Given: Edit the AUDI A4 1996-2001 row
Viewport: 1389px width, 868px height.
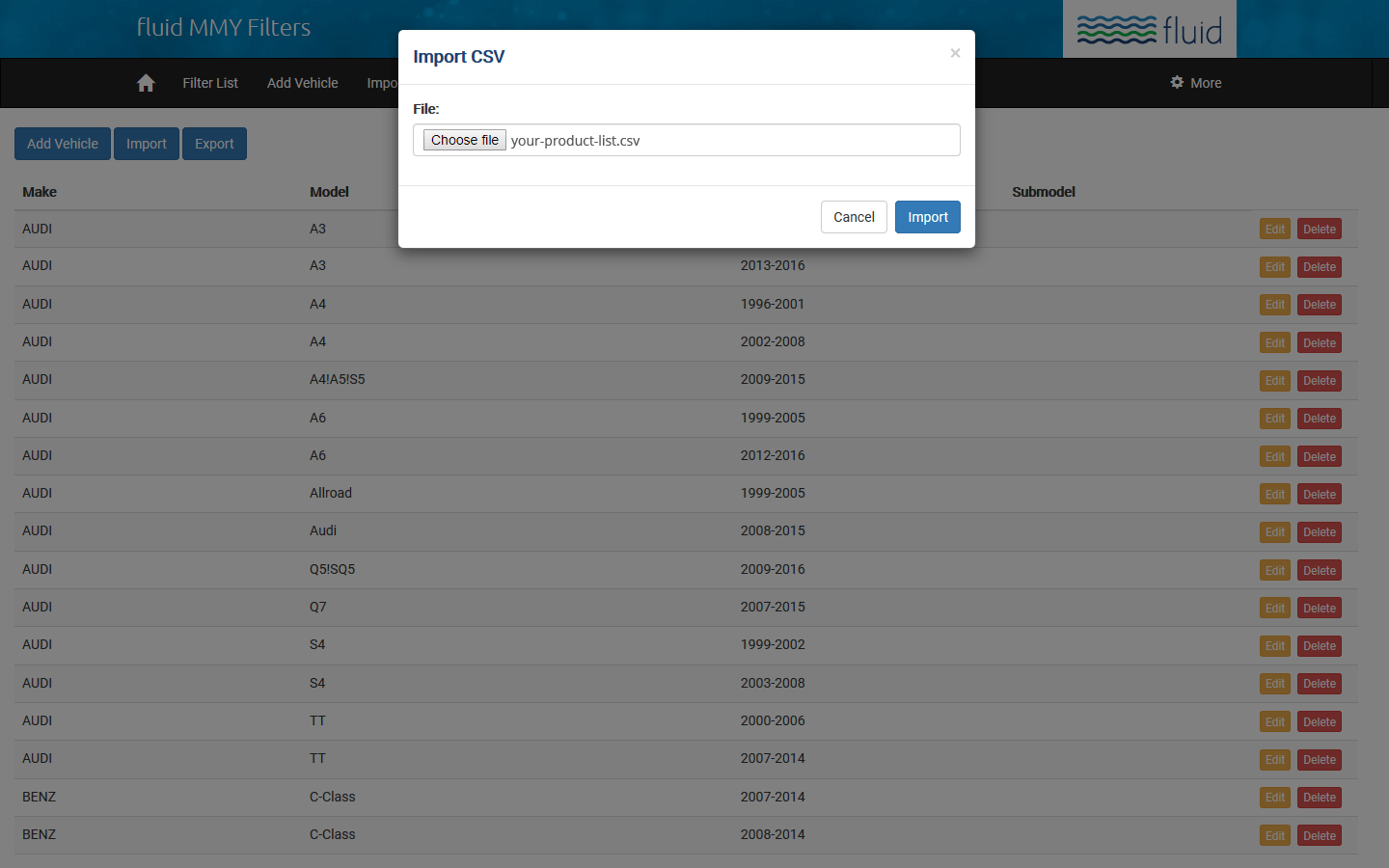Looking at the screenshot, I should point(1274,305).
